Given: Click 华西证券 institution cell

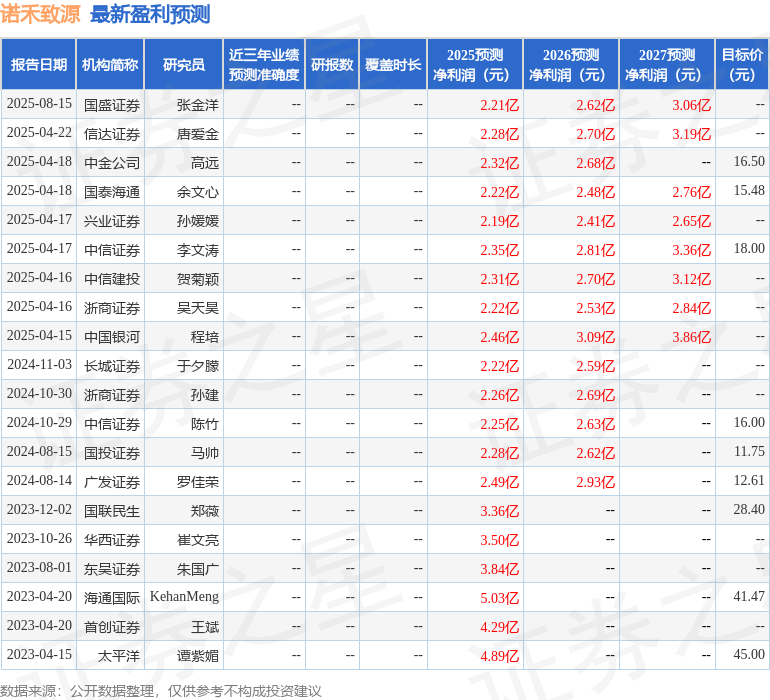Looking at the screenshot, I should tap(112, 539).
